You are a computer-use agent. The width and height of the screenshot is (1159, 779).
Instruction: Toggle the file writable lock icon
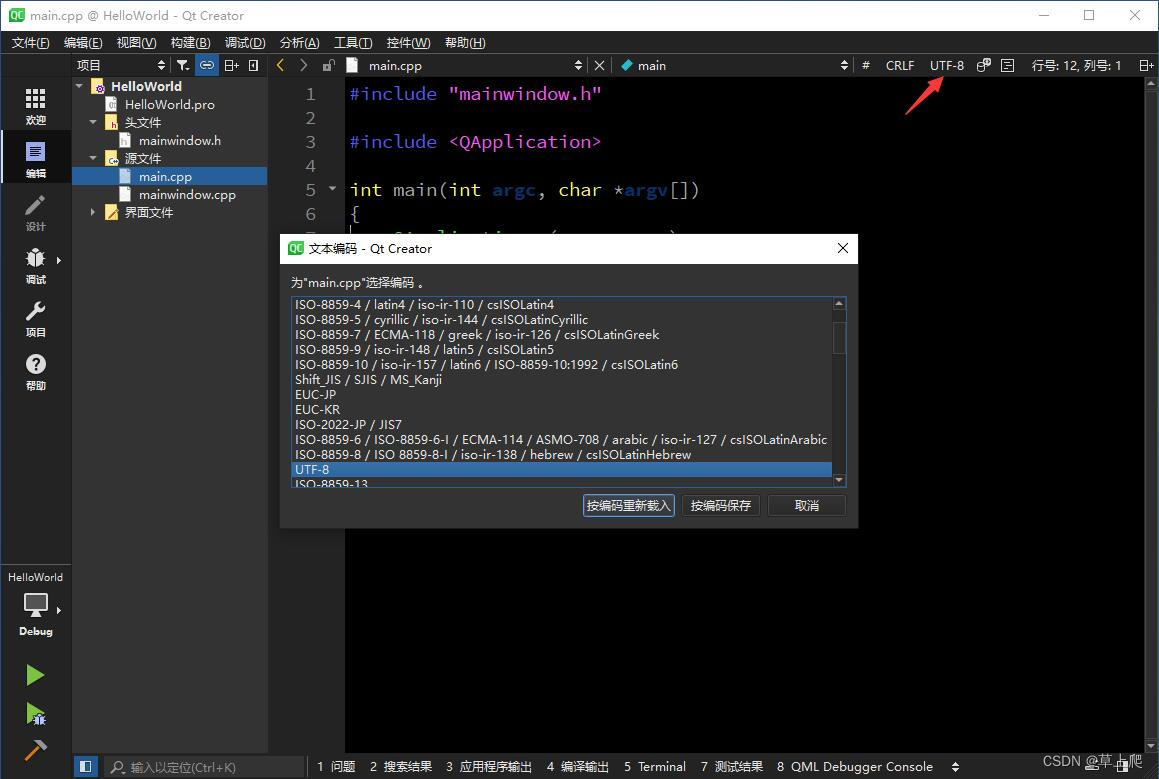coord(328,66)
